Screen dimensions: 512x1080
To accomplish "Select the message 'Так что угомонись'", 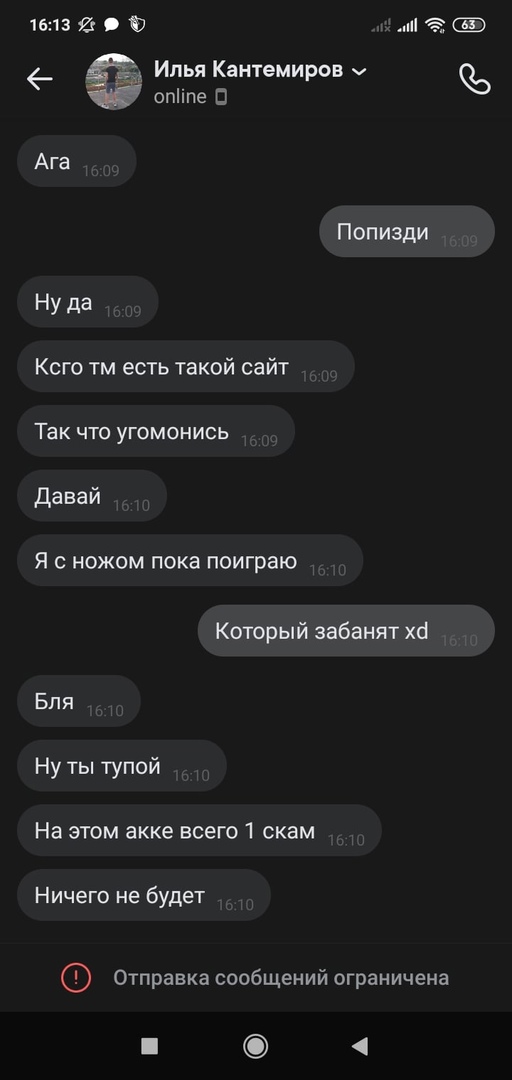I will pyautogui.click(x=156, y=431).
